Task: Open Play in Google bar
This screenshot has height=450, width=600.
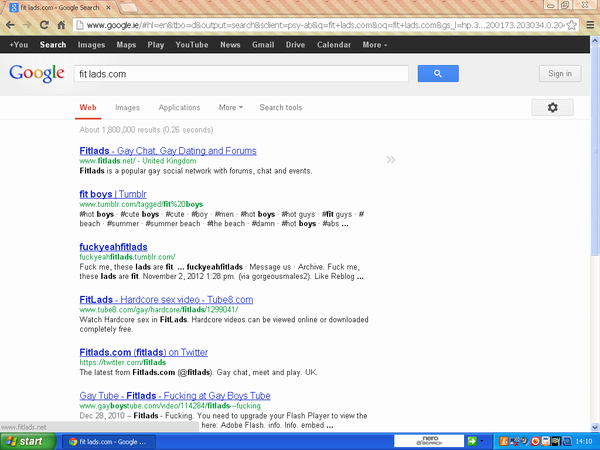Action: click(x=156, y=45)
